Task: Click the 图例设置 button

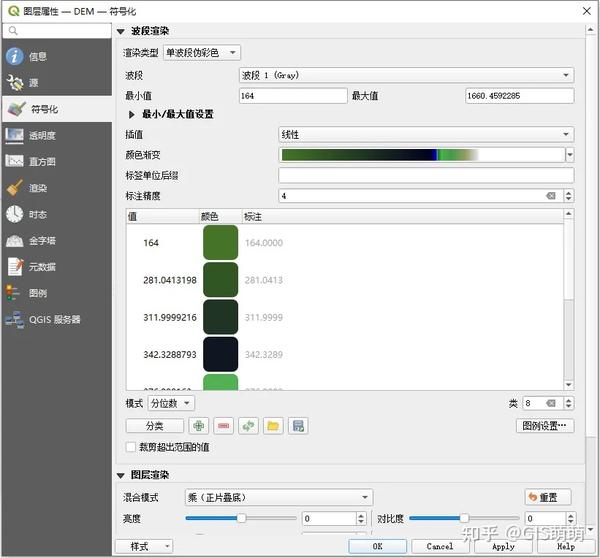Action: [x=545, y=426]
